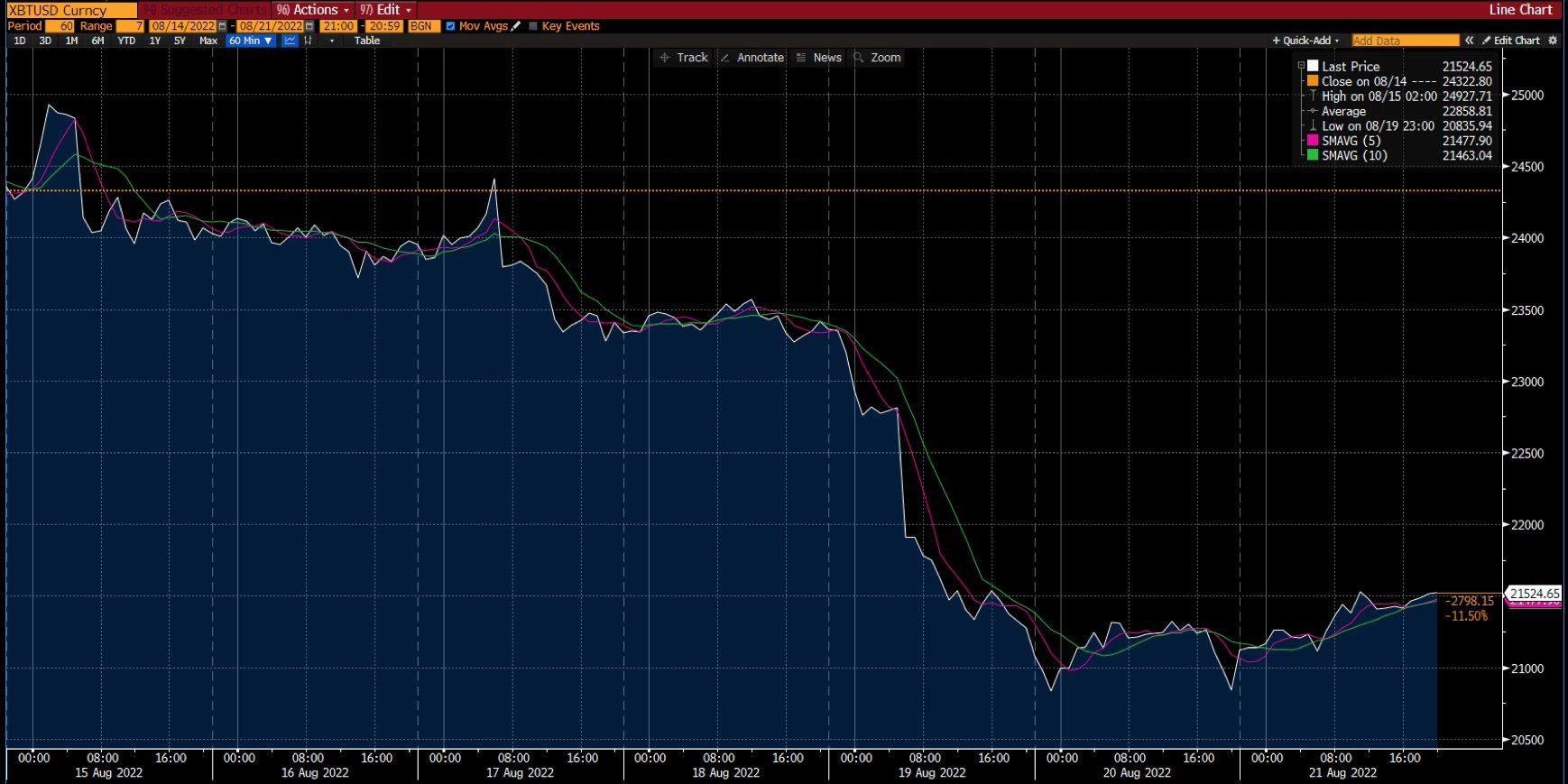Open the 60 Min interval dropdown

tap(250, 41)
